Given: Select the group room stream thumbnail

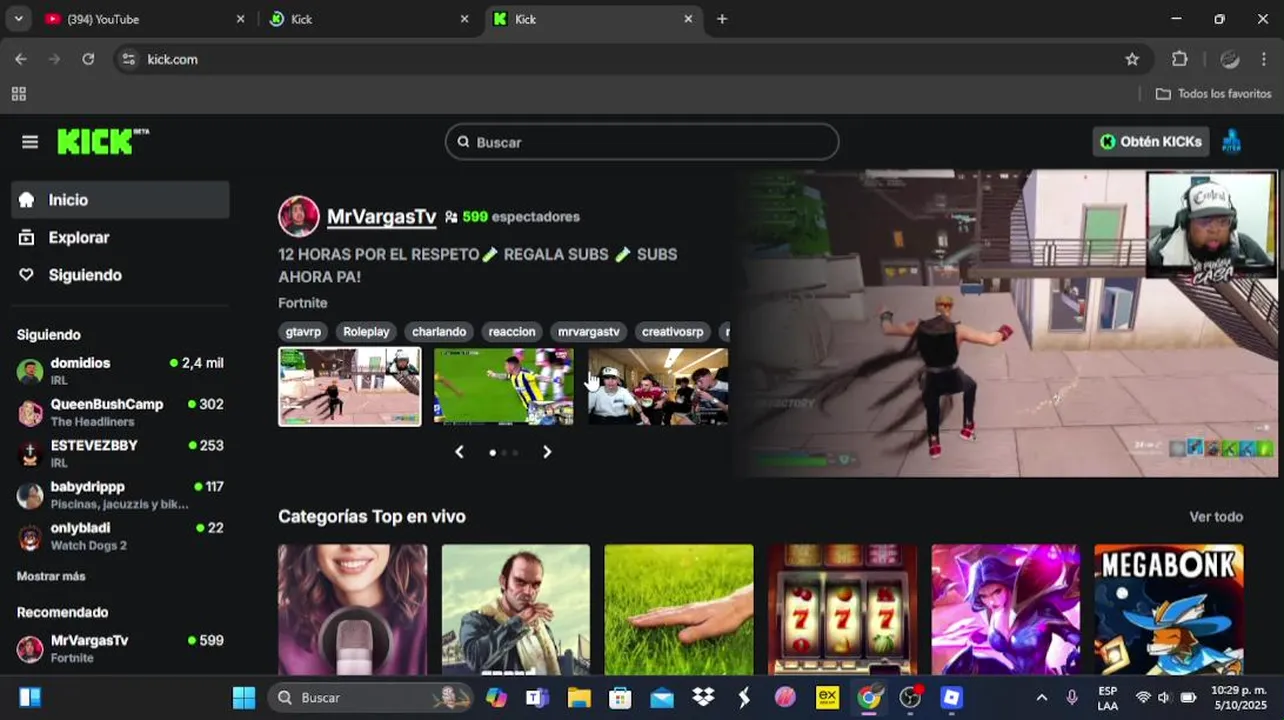Looking at the screenshot, I should (658, 387).
